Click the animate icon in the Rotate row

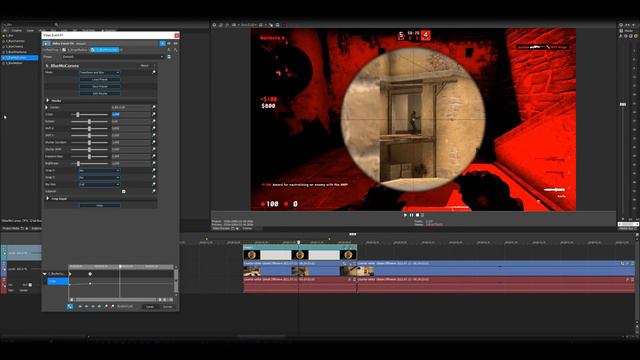(154, 121)
